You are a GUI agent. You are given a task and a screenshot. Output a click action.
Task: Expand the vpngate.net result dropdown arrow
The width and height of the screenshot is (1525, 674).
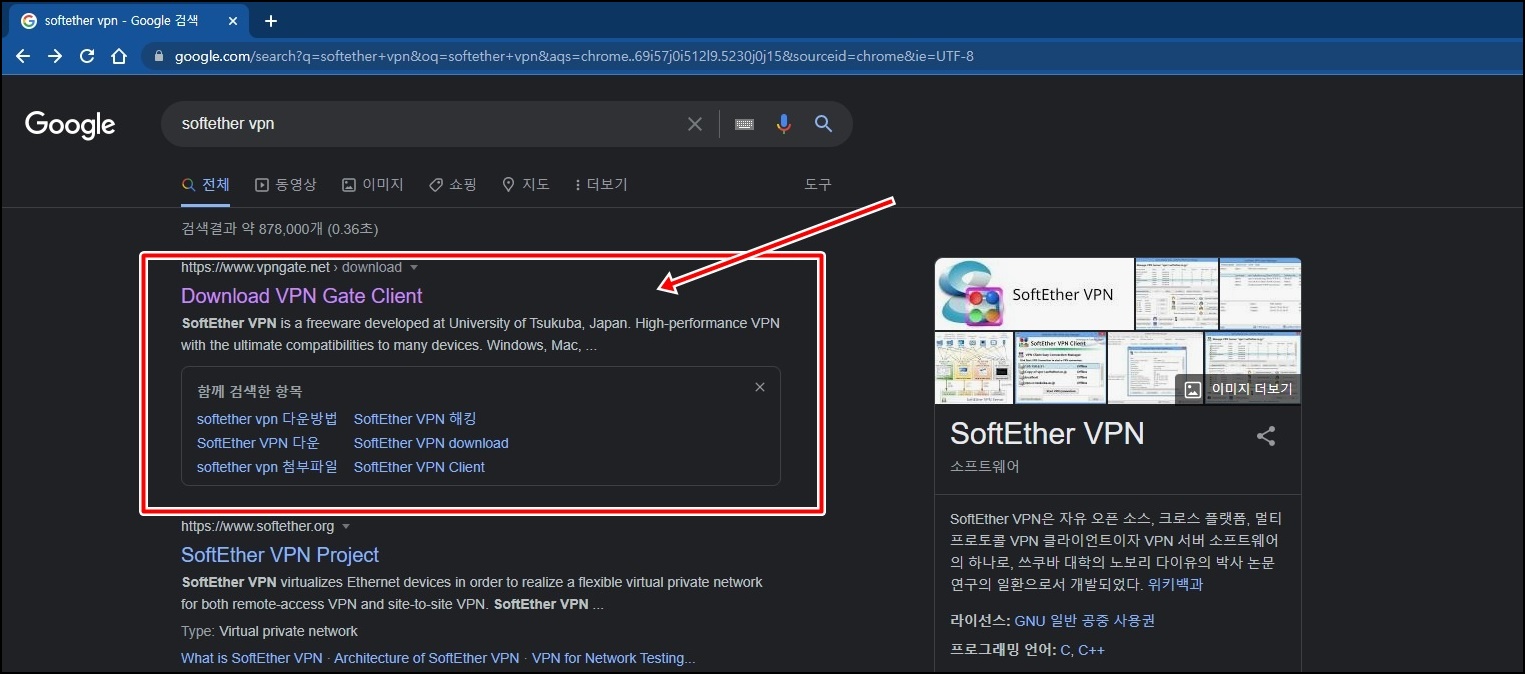(x=414, y=268)
